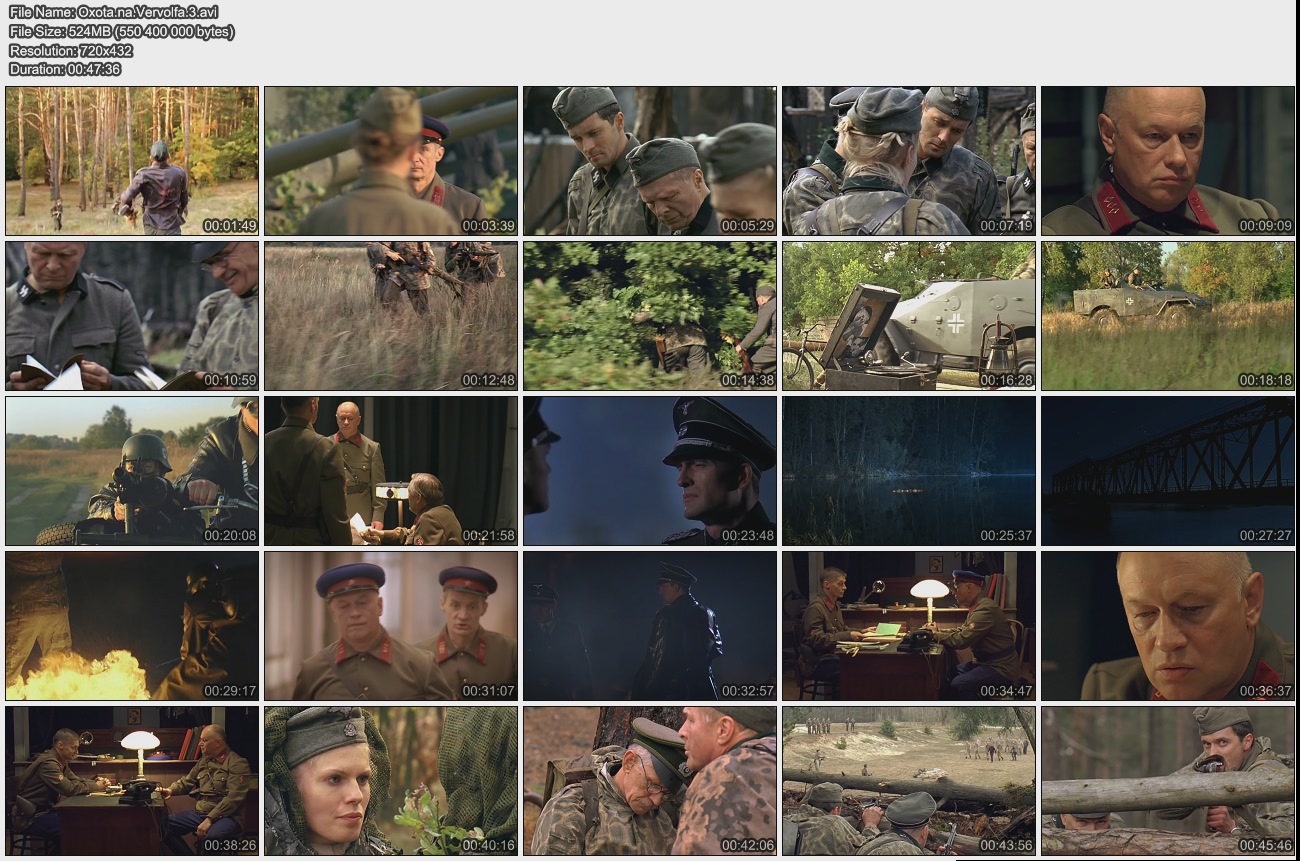This screenshot has height=861, width=1300.
Task: Open the soldiers reading books thumbnail at 00:10:59
Action: click(132, 316)
